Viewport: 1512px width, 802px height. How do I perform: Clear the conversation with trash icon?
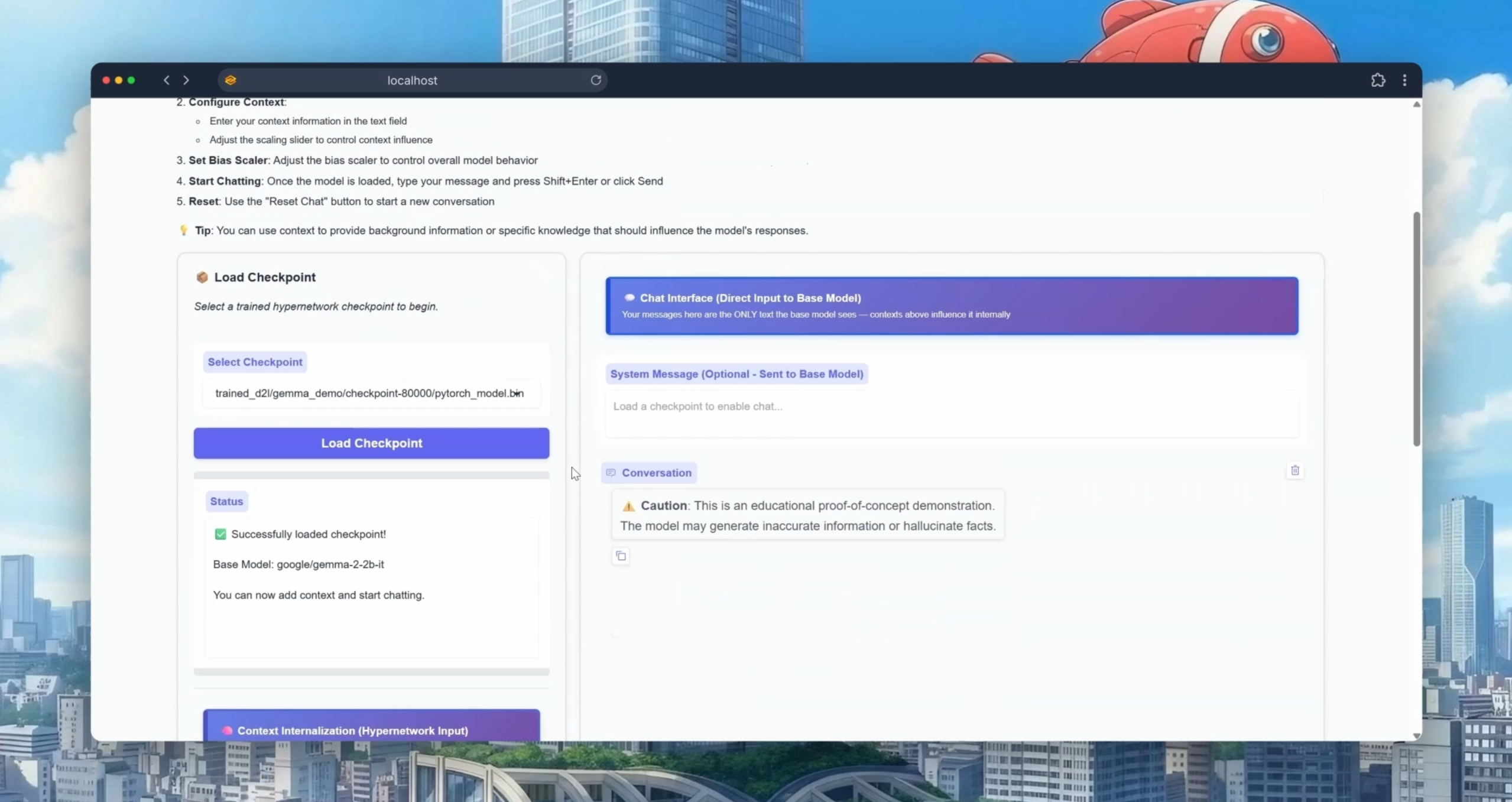[1294, 470]
